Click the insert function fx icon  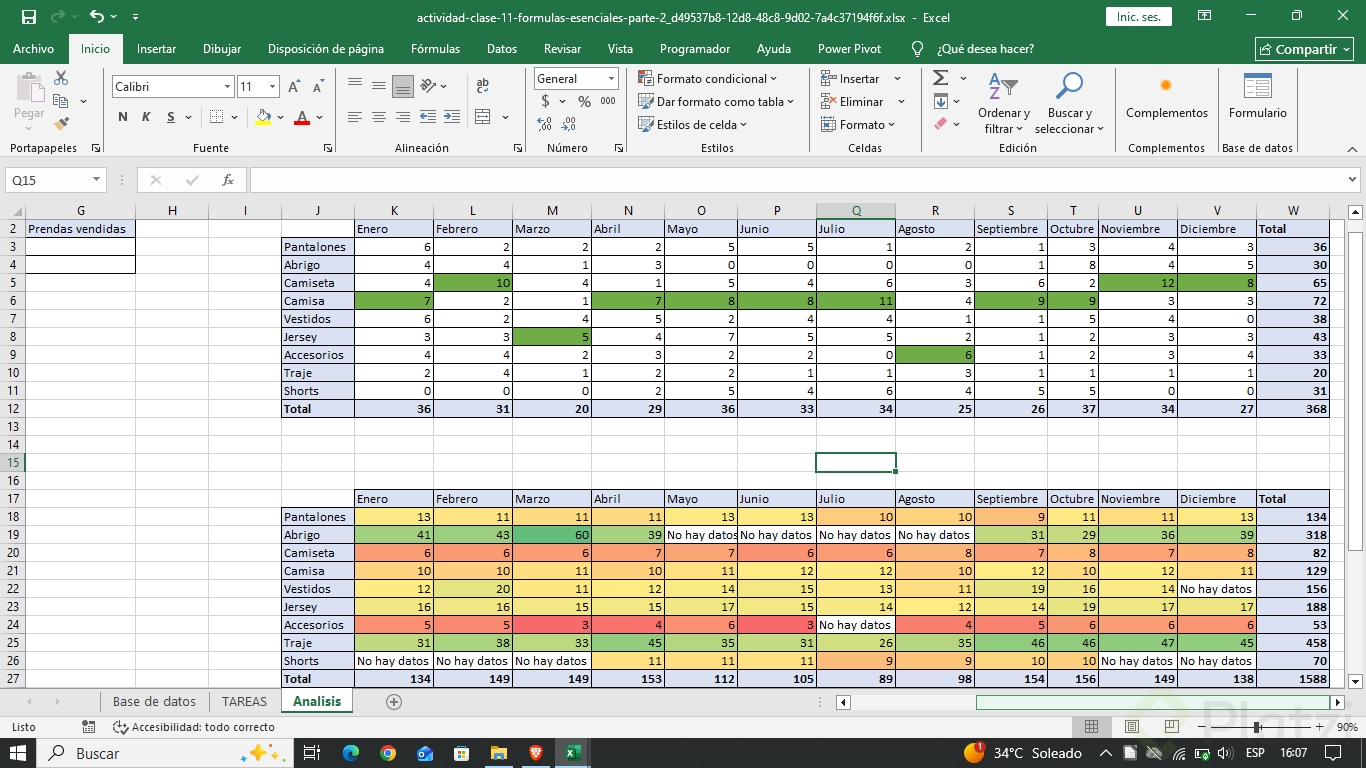[x=228, y=180]
